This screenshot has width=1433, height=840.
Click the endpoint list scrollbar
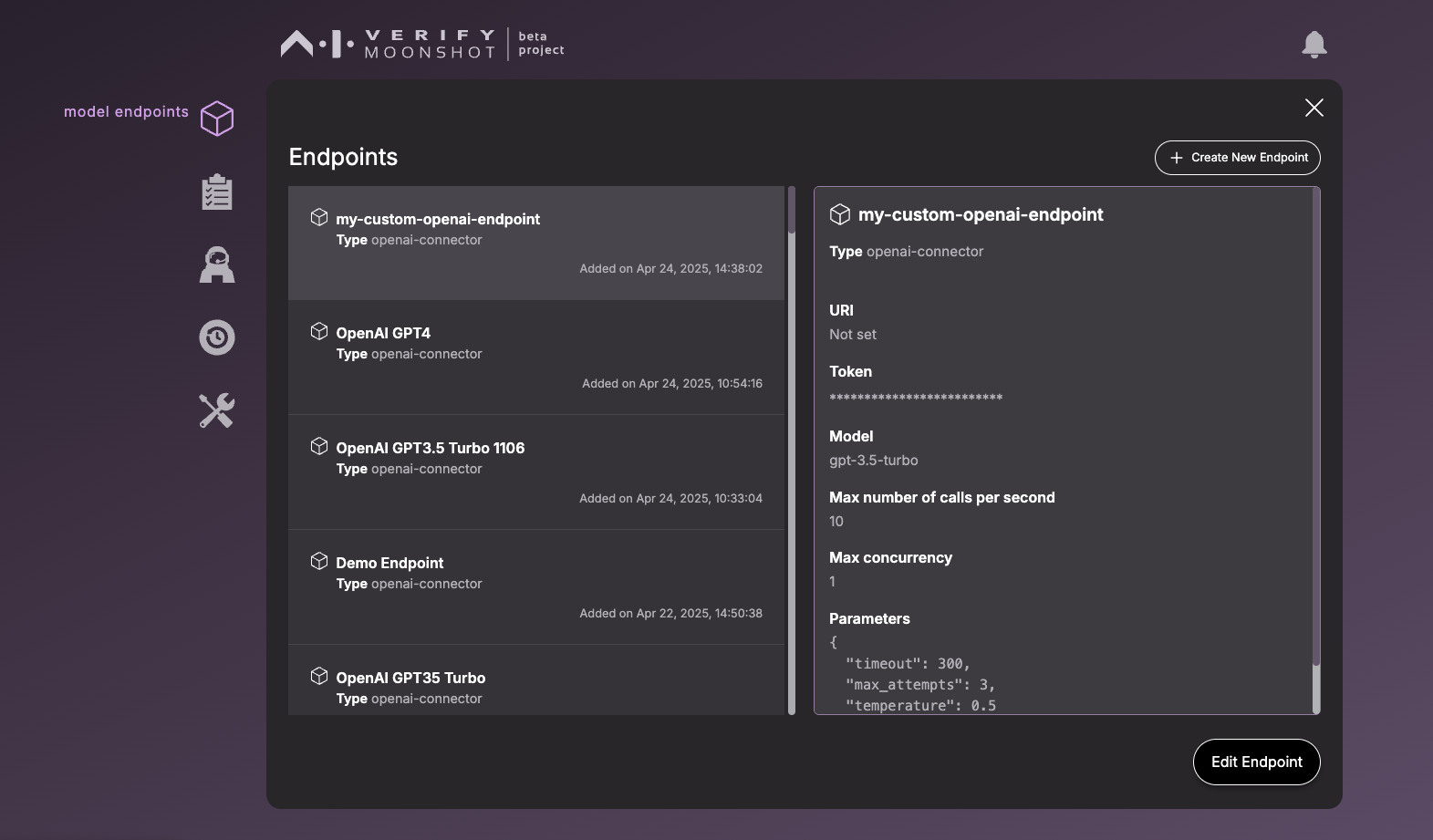tap(792, 451)
